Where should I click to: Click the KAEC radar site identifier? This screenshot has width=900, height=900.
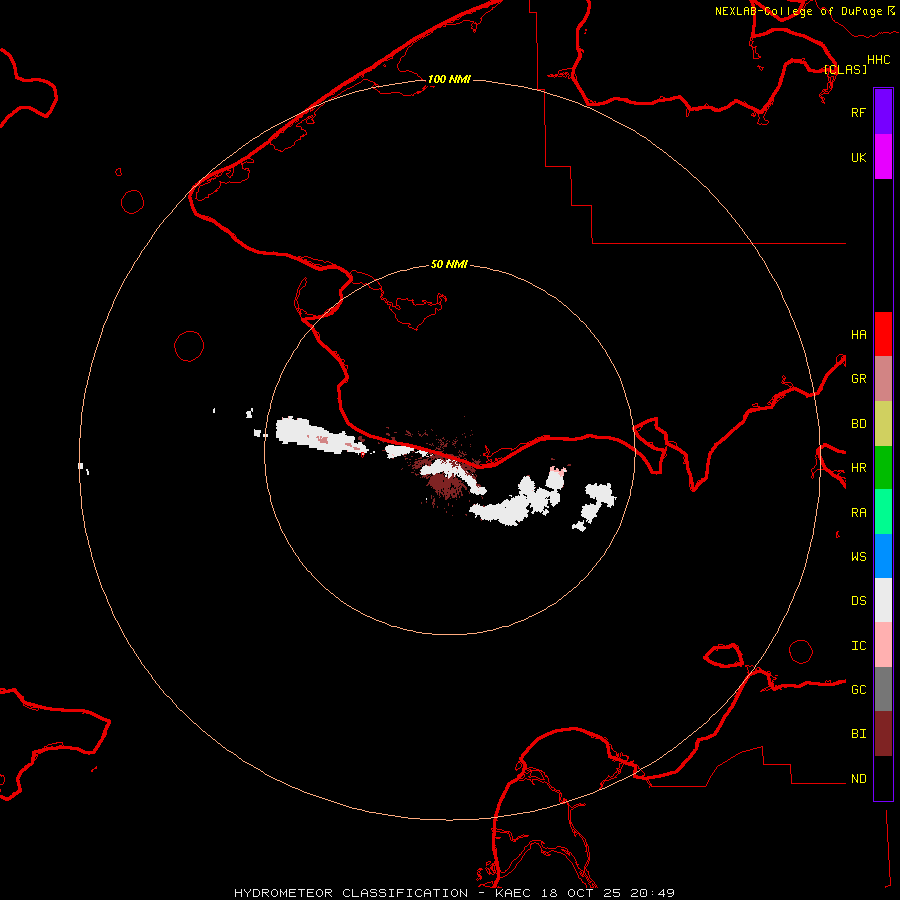click(513, 893)
